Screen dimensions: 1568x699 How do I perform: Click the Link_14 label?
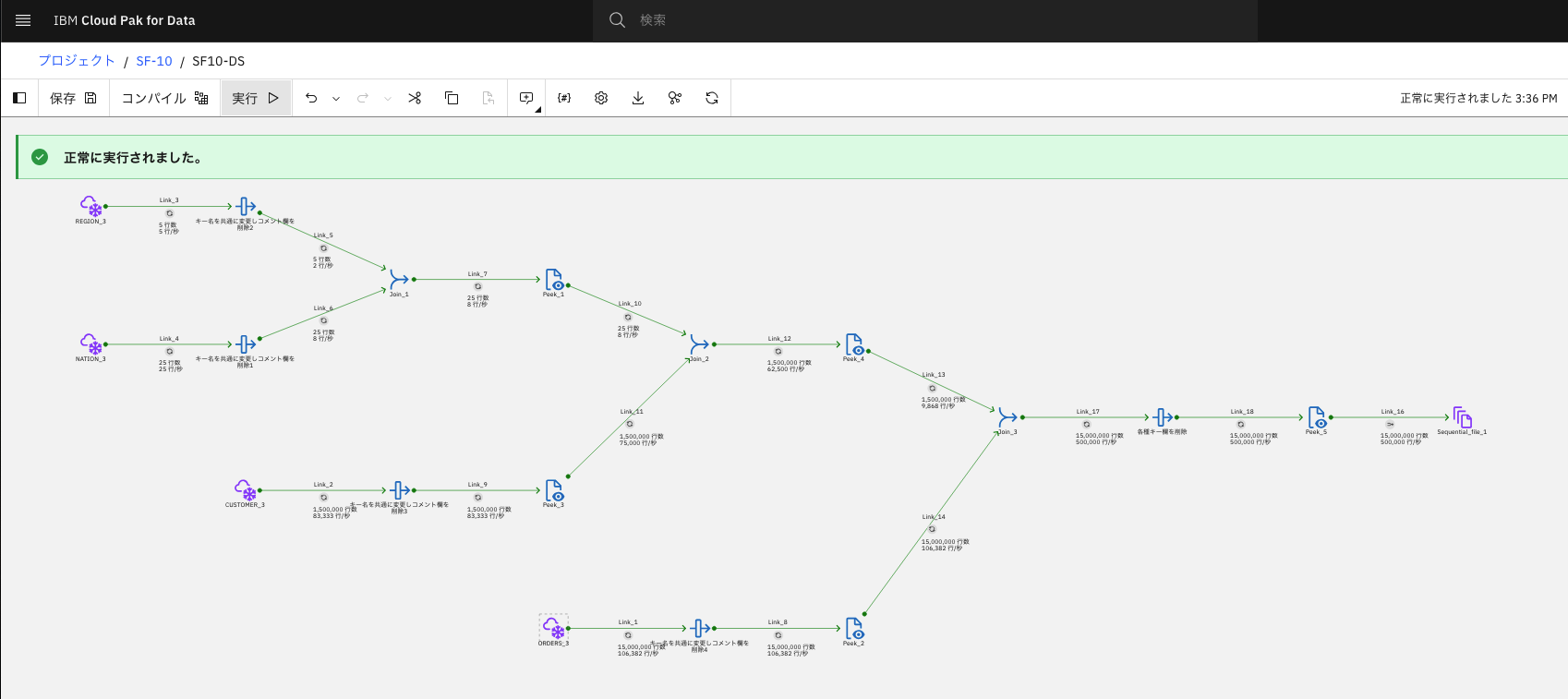point(934,517)
